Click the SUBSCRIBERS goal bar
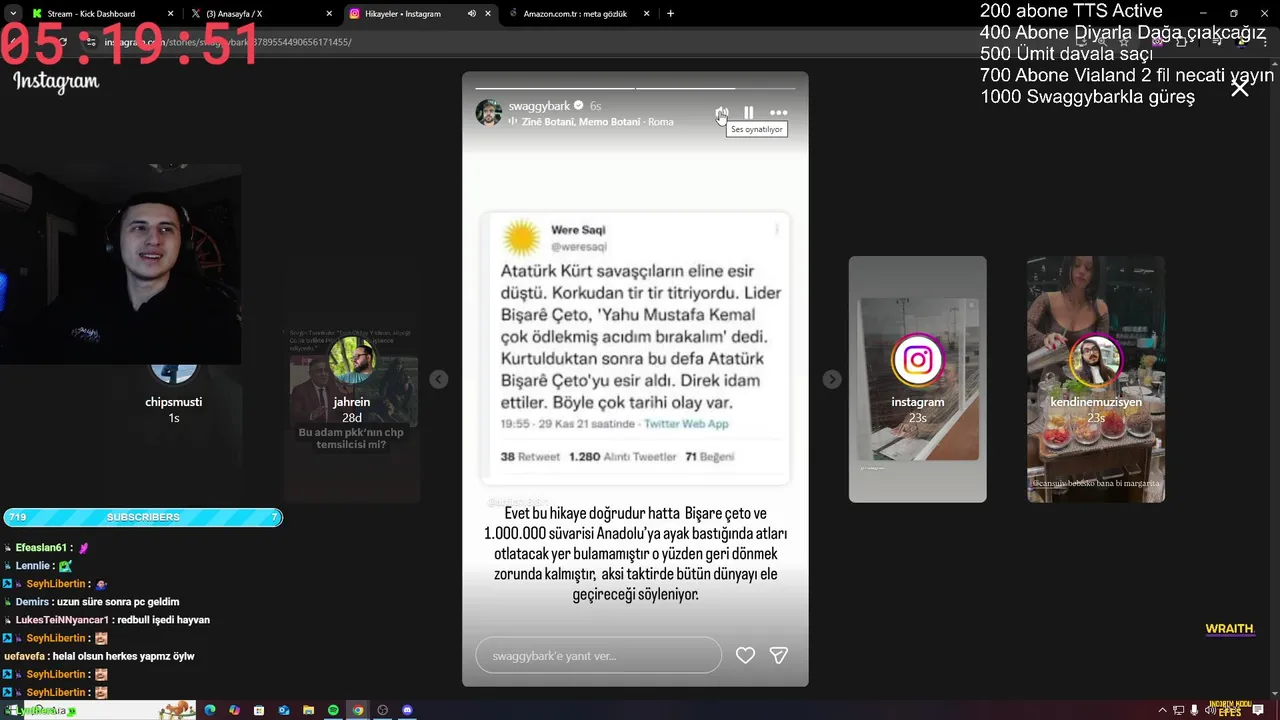 pyautogui.click(x=143, y=517)
